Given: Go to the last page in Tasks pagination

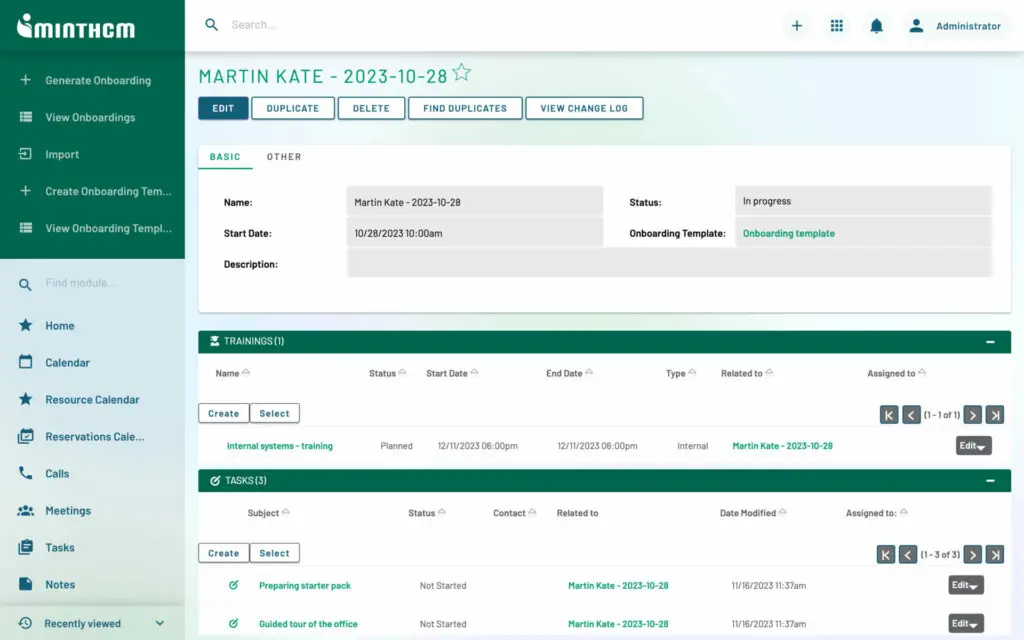Looking at the screenshot, I should point(993,554).
